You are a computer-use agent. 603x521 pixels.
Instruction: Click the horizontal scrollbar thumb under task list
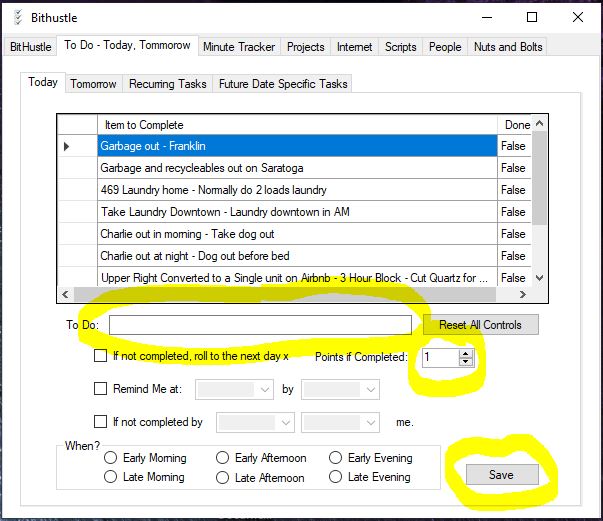click(285, 295)
